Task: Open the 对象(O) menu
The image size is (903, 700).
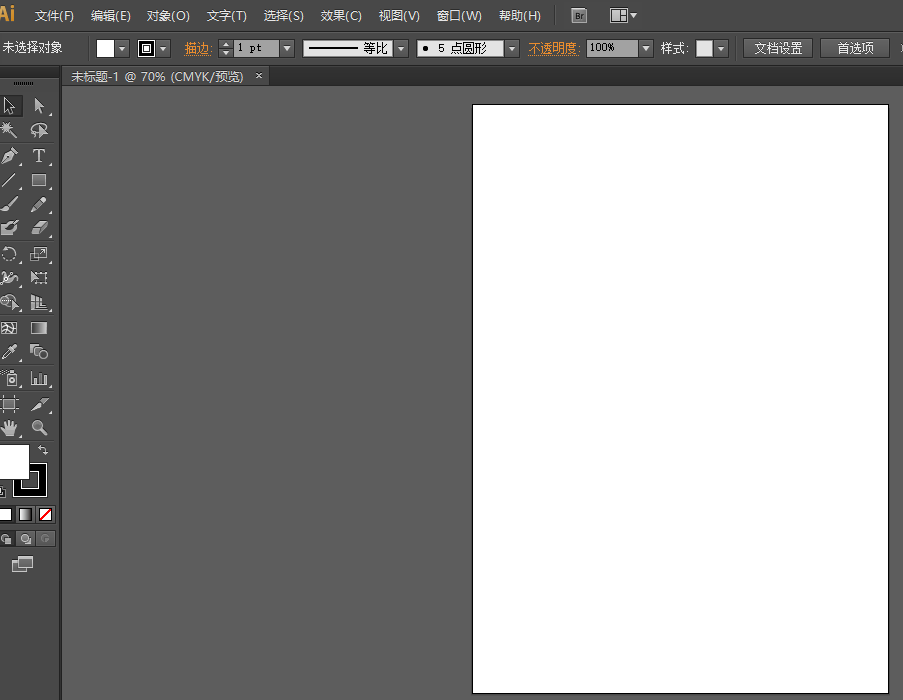Action: click(x=168, y=16)
